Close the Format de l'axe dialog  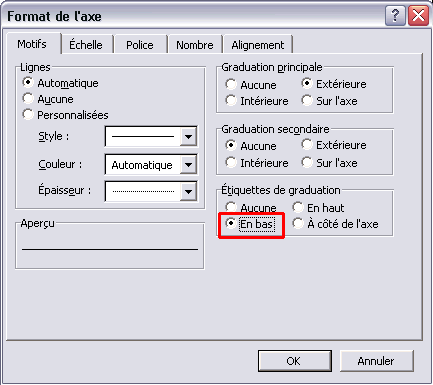pyautogui.click(x=419, y=16)
